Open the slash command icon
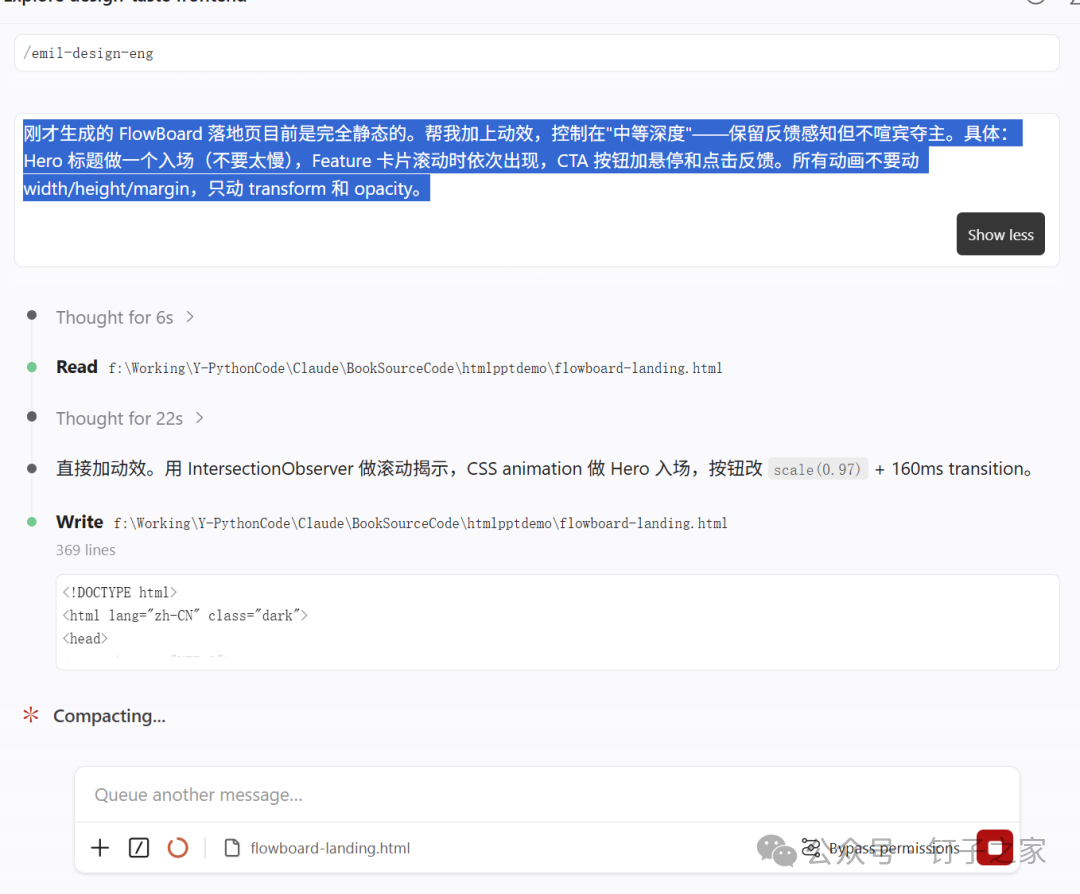 coord(139,848)
